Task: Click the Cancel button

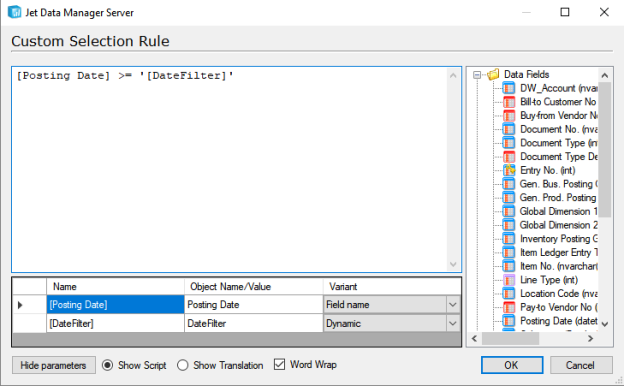Action: [x=581, y=365]
